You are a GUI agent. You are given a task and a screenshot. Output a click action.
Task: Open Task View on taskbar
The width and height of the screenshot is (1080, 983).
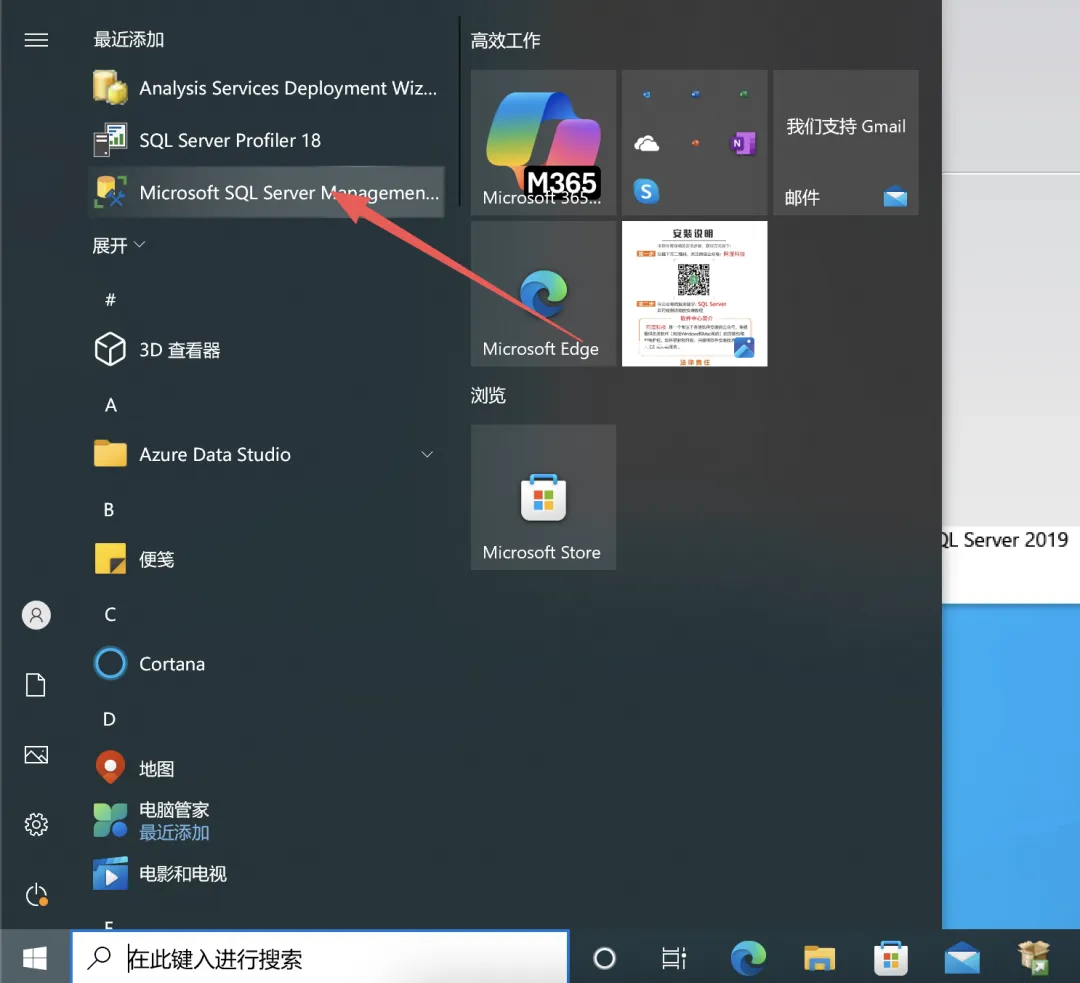[x=674, y=958]
